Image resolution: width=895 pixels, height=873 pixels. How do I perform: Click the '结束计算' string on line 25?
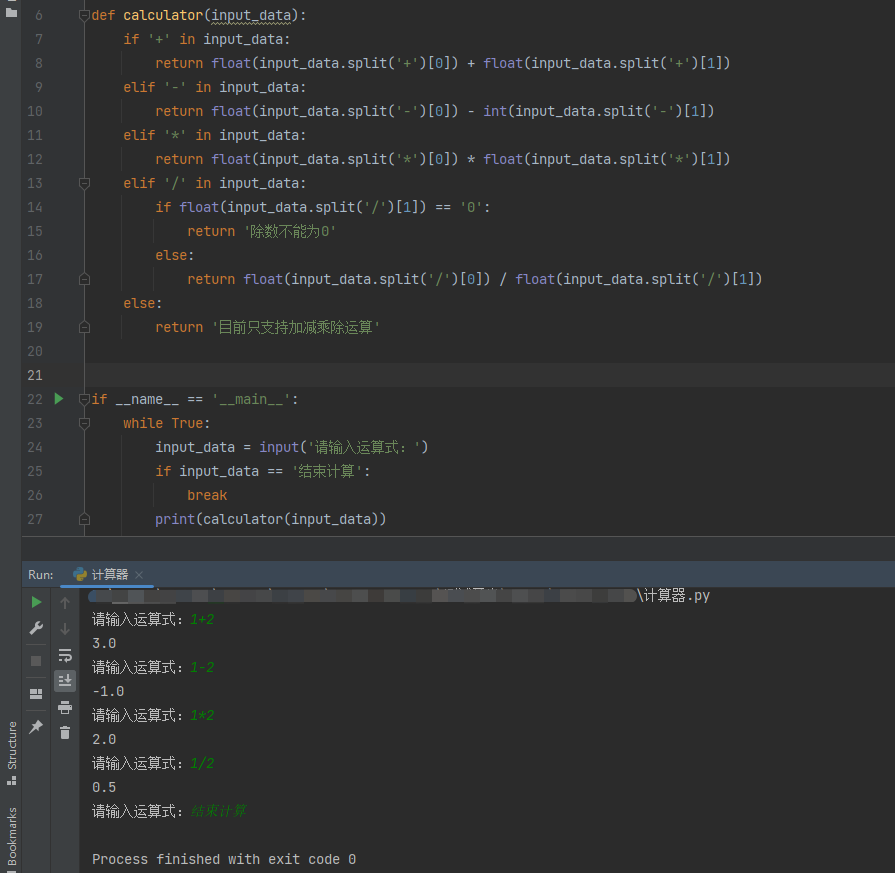pyautogui.click(x=327, y=471)
